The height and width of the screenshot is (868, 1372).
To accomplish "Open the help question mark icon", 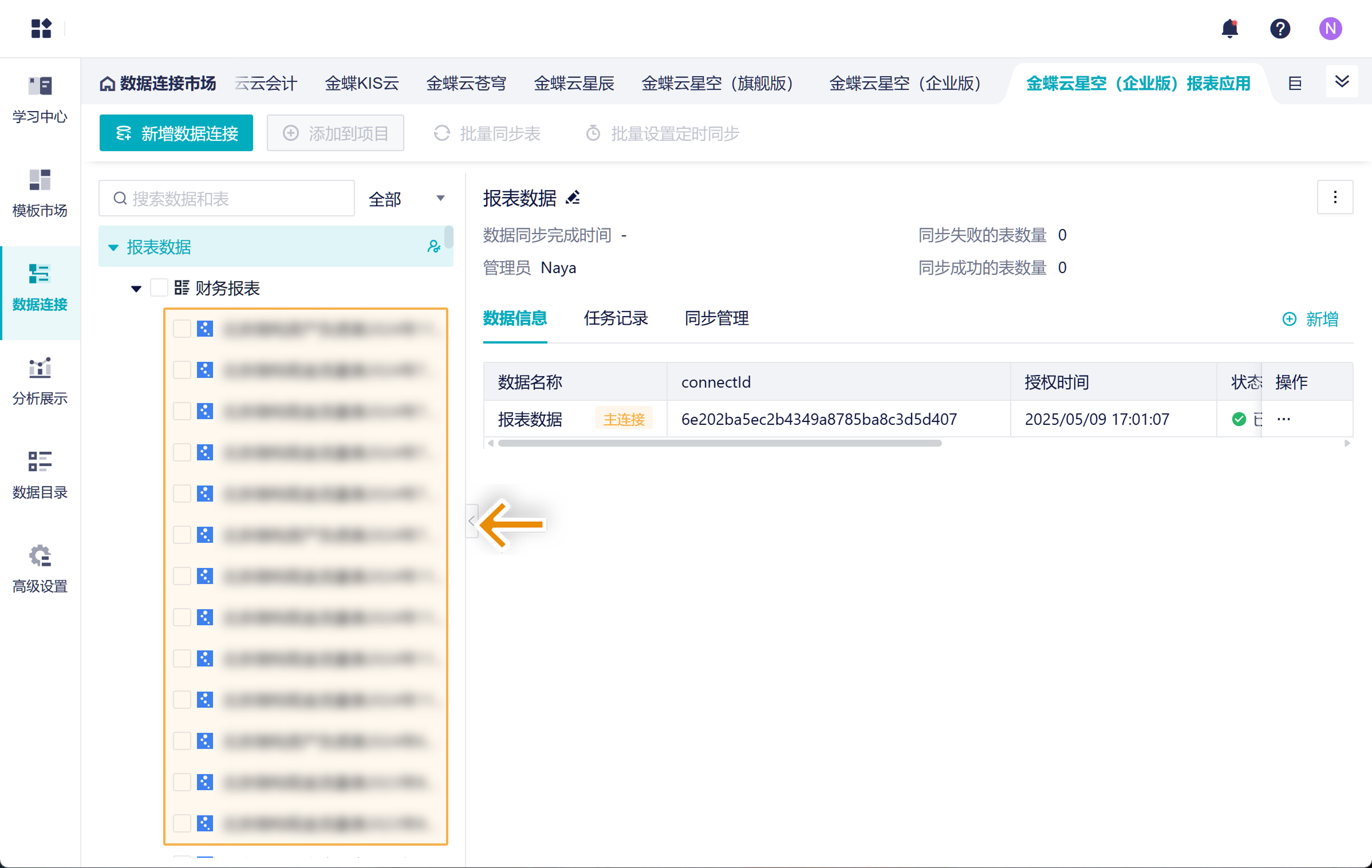I will point(1280,29).
